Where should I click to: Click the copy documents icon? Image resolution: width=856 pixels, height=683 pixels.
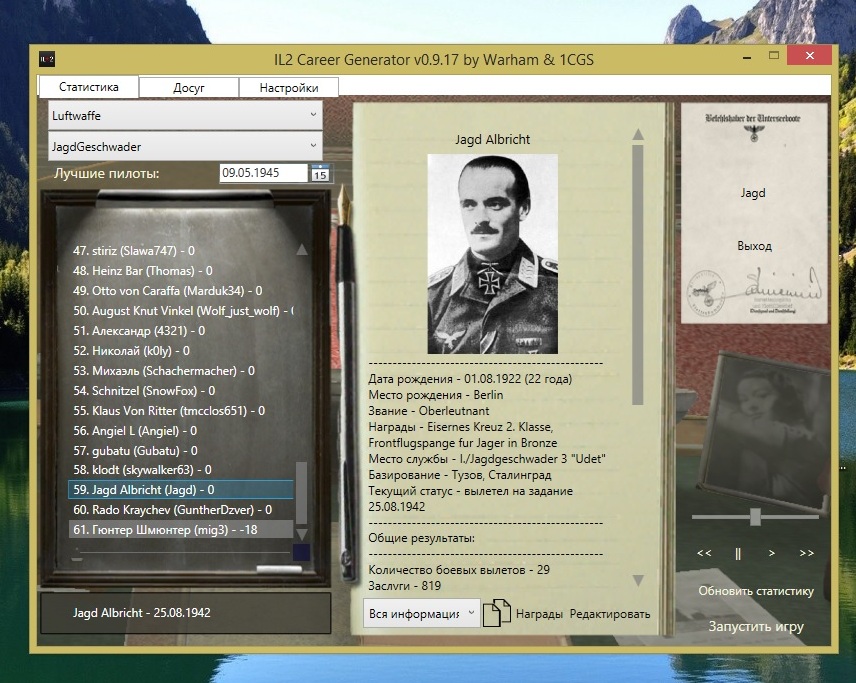(497, 613)
